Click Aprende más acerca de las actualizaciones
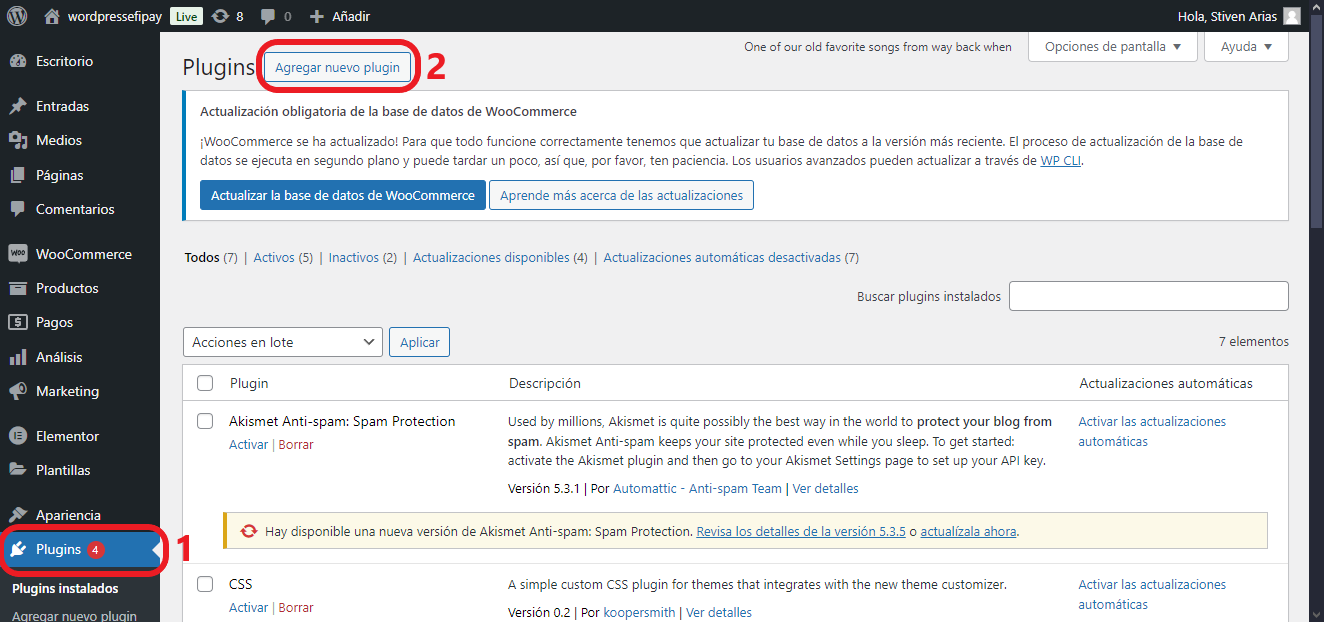 [x=621, y=195]
